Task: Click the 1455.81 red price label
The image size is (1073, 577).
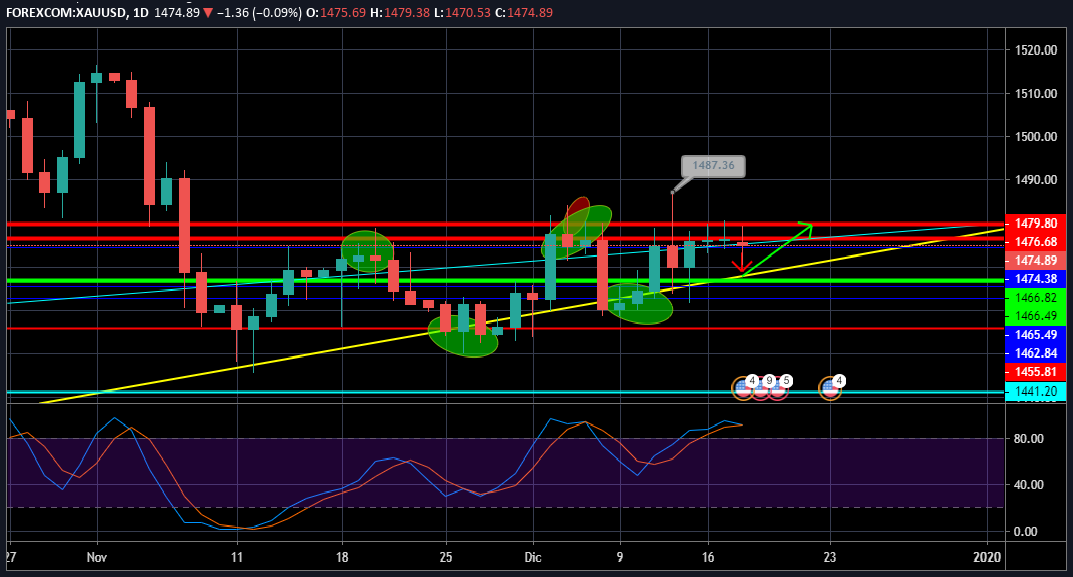Action: pos(1036,371)
